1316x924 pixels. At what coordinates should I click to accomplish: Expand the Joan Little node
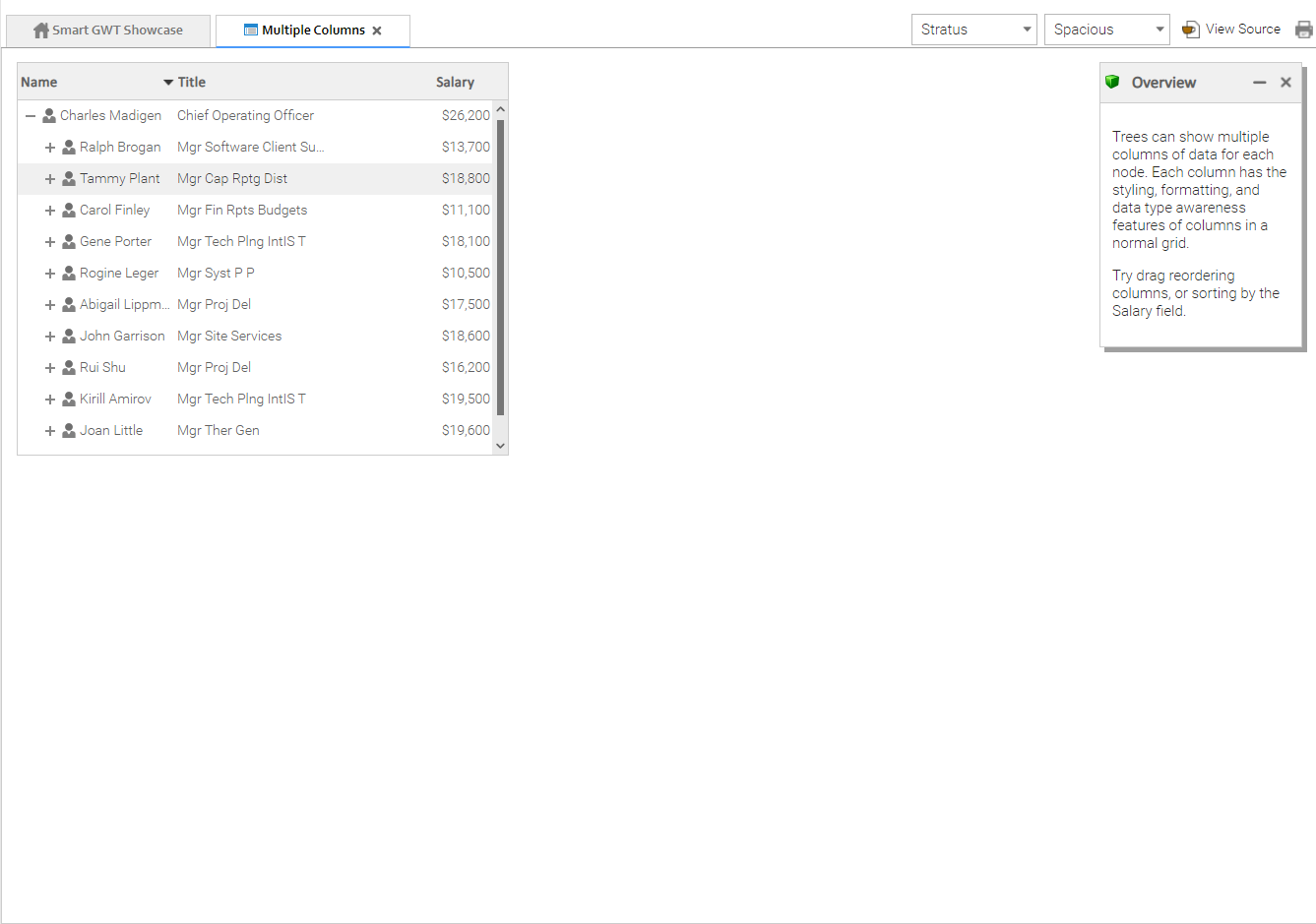(50, 431)
